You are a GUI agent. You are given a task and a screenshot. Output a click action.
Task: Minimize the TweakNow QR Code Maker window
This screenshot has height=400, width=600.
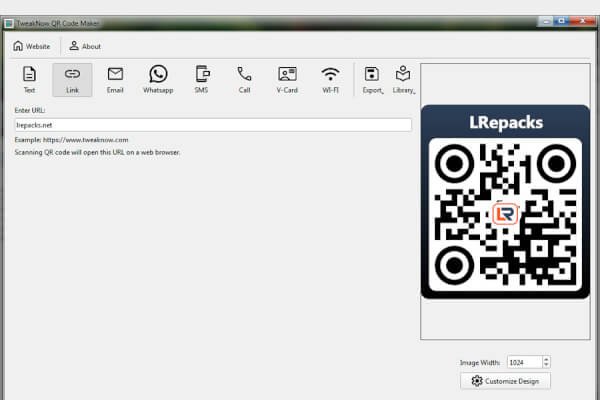click(x=546, y=21)
